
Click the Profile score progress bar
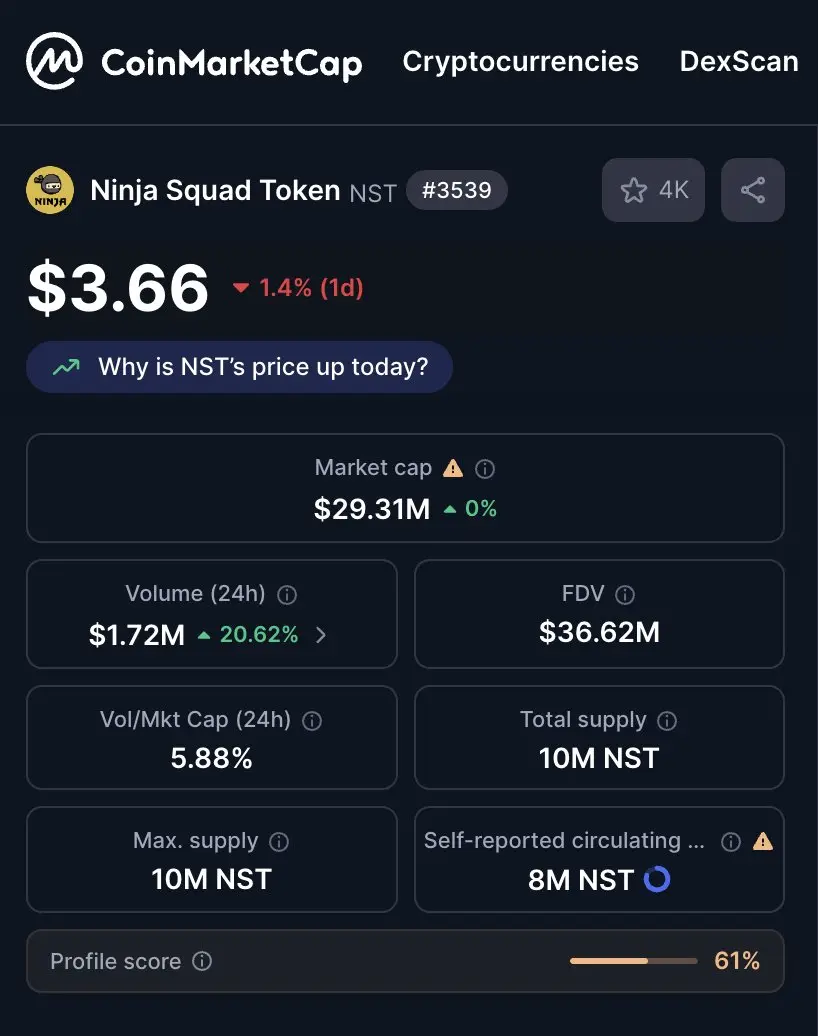[x=634, y=961]
